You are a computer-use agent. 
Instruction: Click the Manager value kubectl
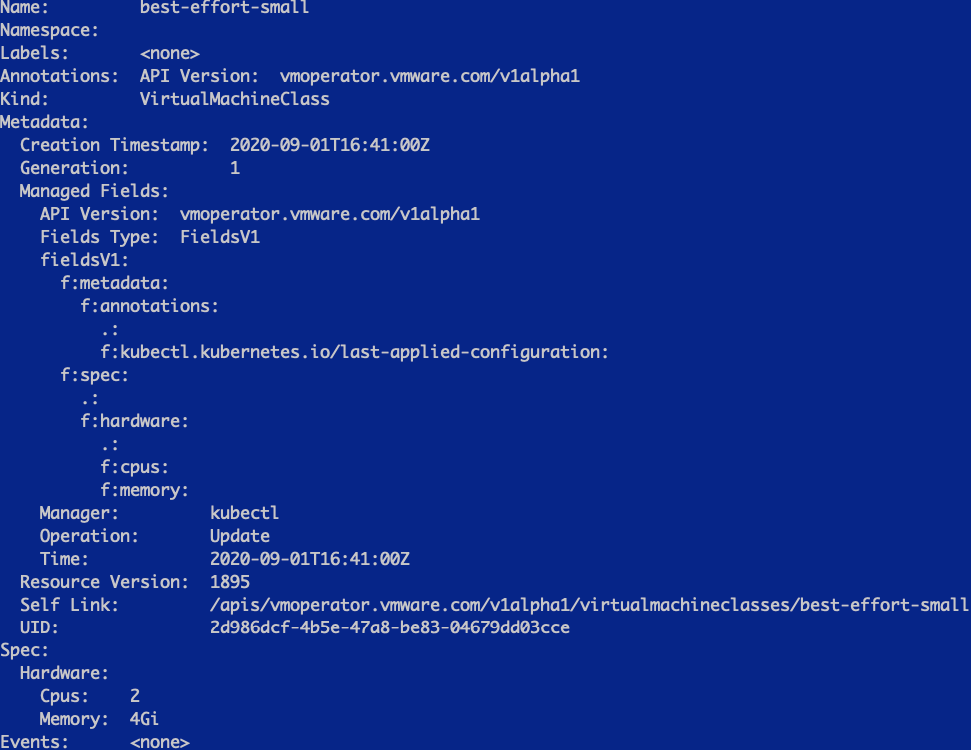coord(245,513)
